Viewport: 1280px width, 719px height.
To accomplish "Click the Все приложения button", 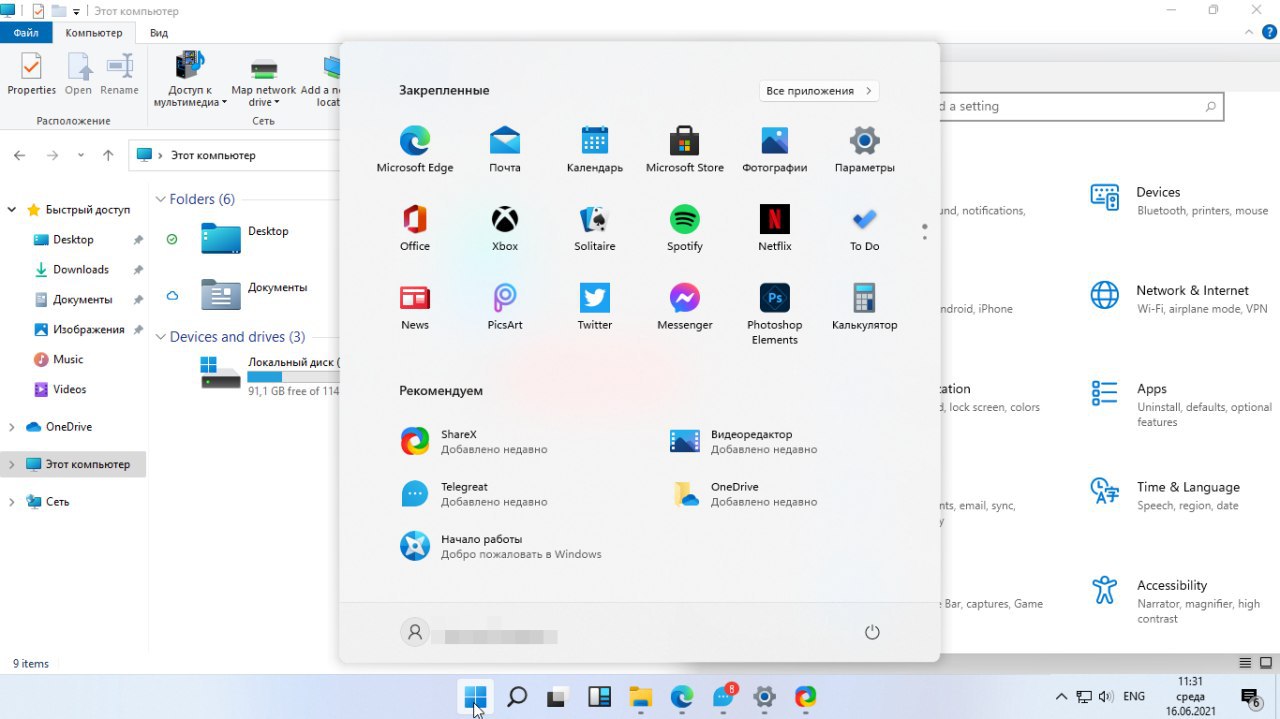I will pos(819,91).
